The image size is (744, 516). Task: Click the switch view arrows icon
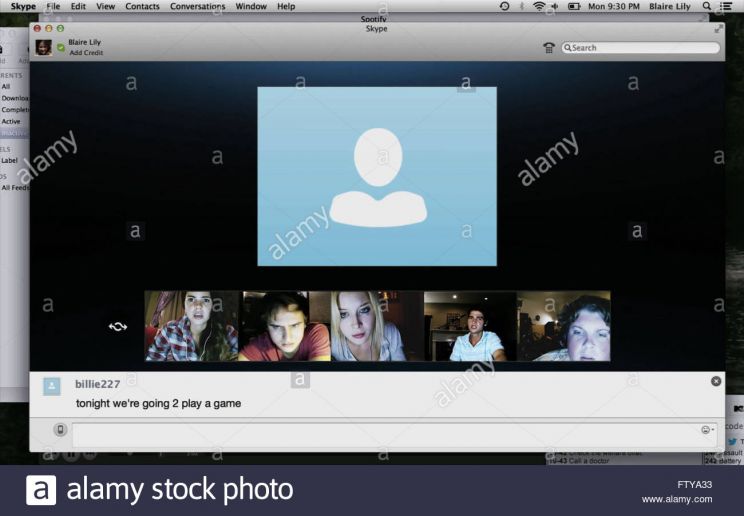click(x=118, y=327)
